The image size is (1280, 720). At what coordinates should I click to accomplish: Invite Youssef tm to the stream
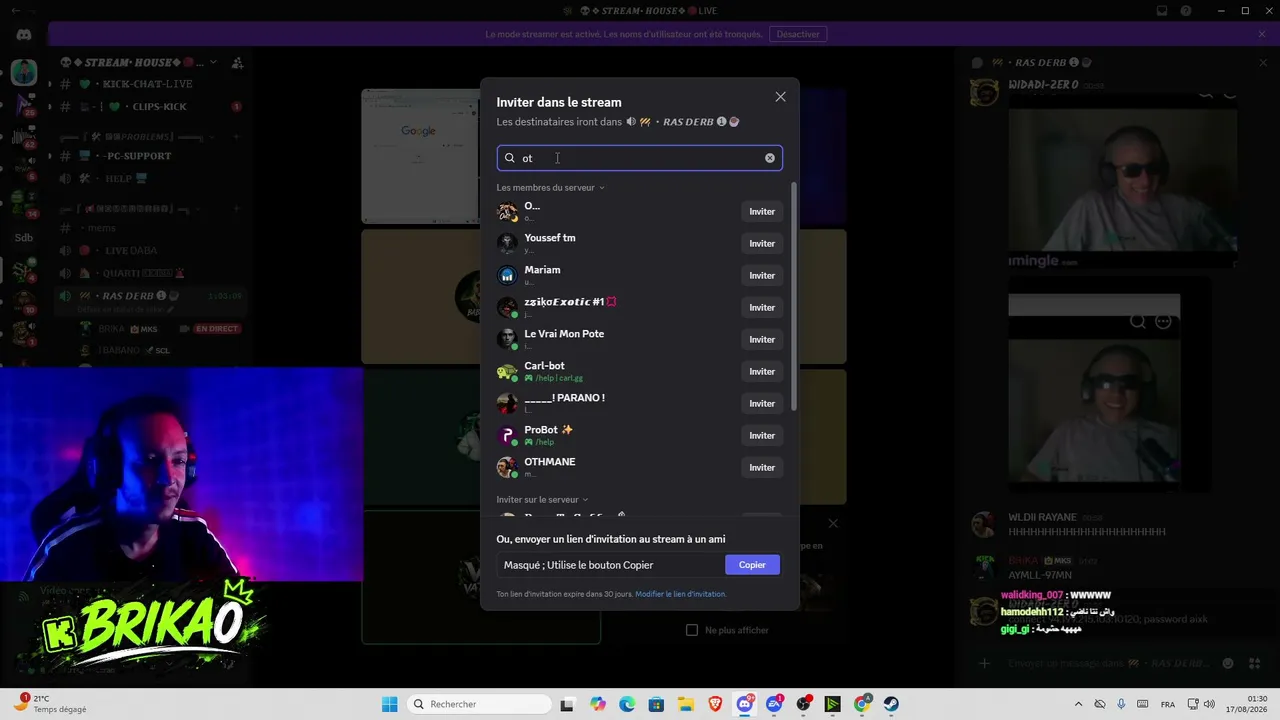coord(762,244)
